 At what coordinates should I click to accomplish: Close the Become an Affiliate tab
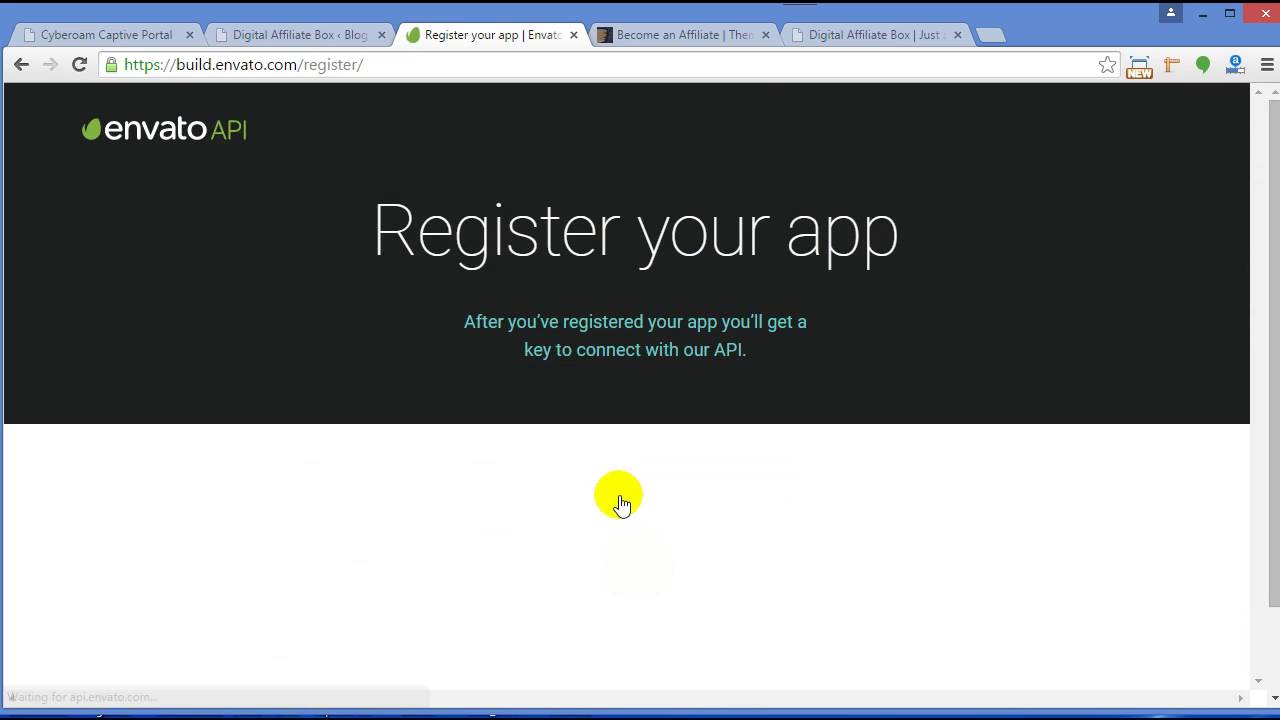click(765, 35)
